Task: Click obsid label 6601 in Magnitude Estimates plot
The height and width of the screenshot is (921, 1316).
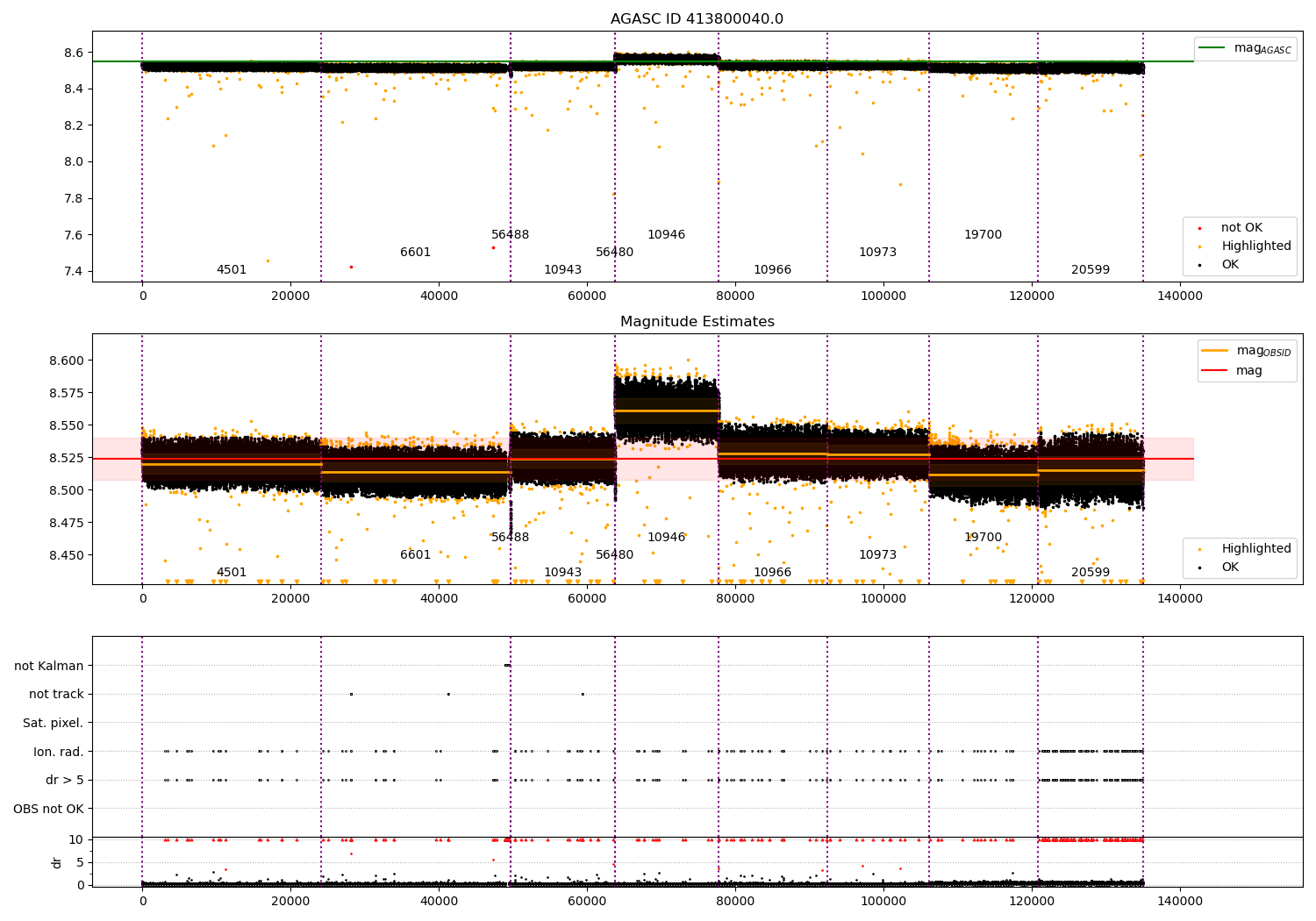Action: tap(416, 555)
